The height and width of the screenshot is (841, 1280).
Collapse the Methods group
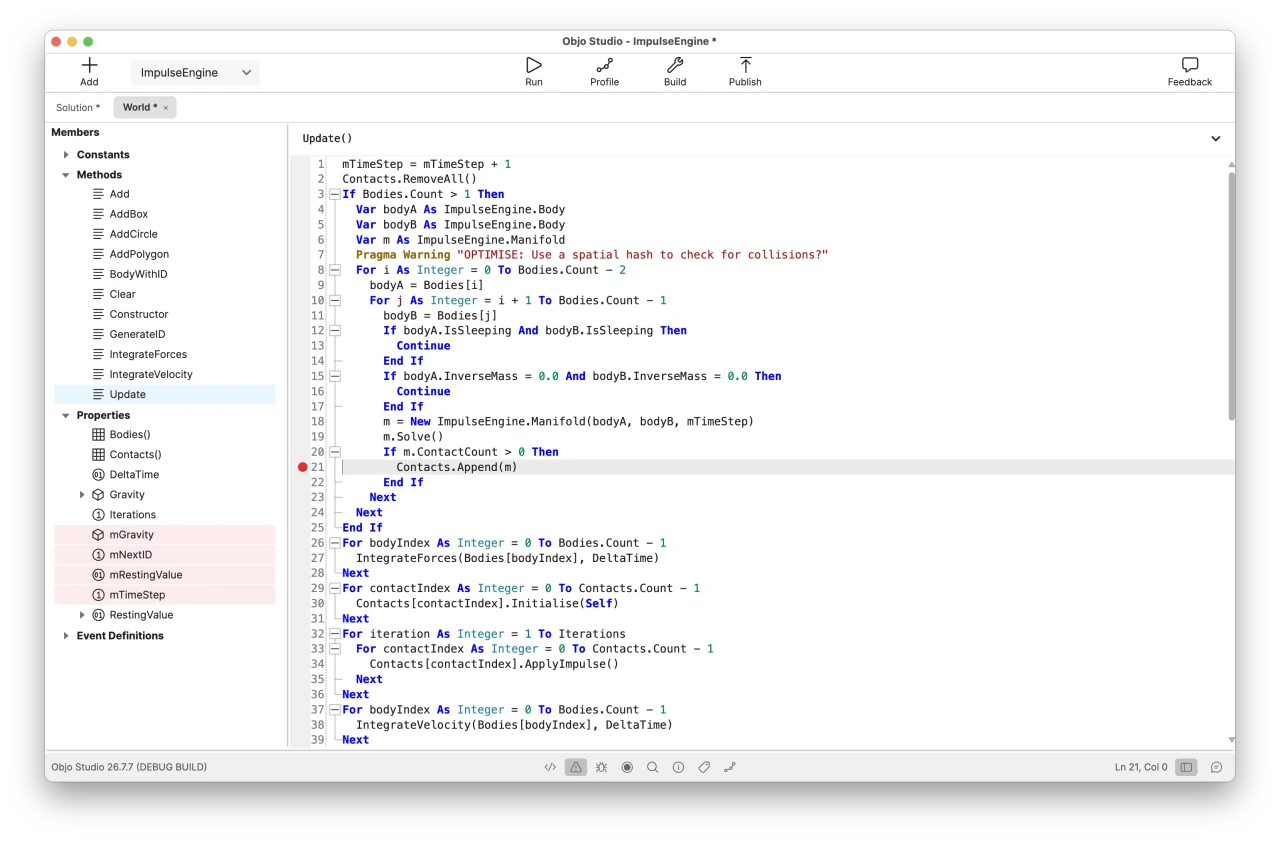(66, 175)
